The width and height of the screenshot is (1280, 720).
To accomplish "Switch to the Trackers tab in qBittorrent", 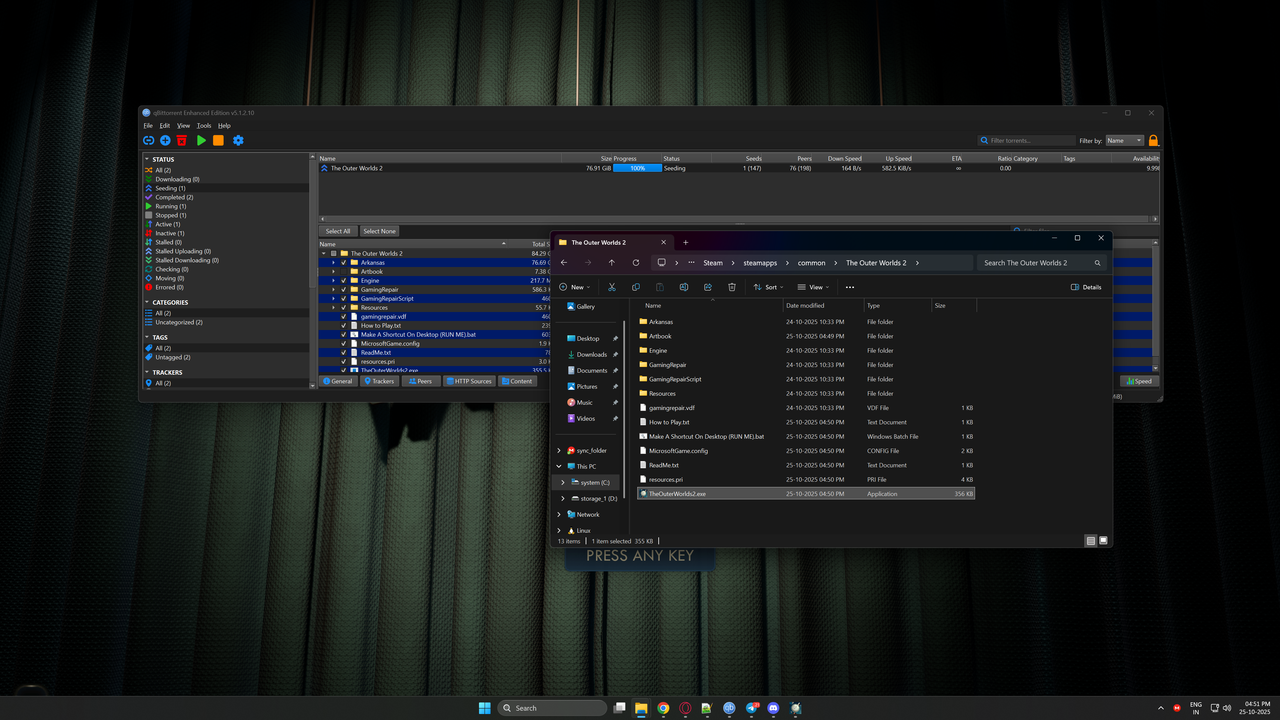I will coord(379,381).
